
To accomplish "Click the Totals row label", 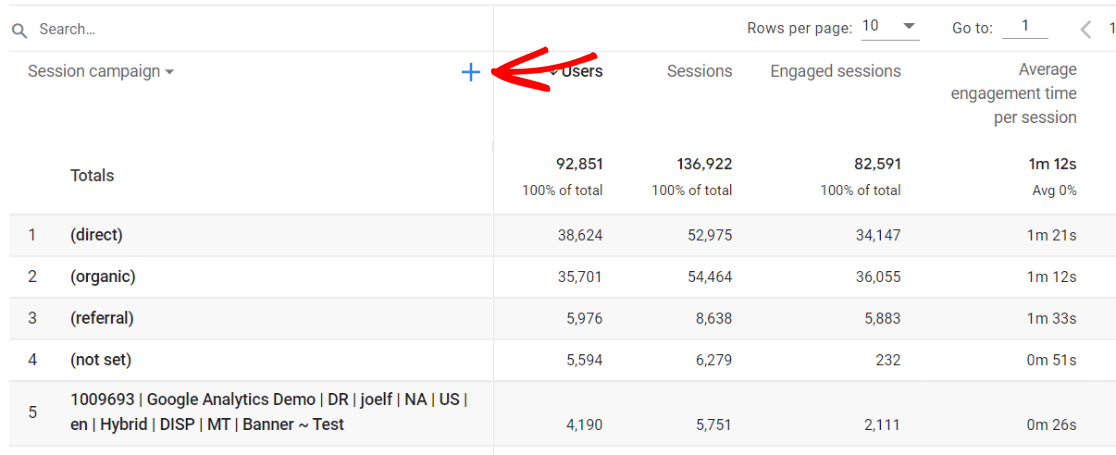I will [x=92, y=175].
